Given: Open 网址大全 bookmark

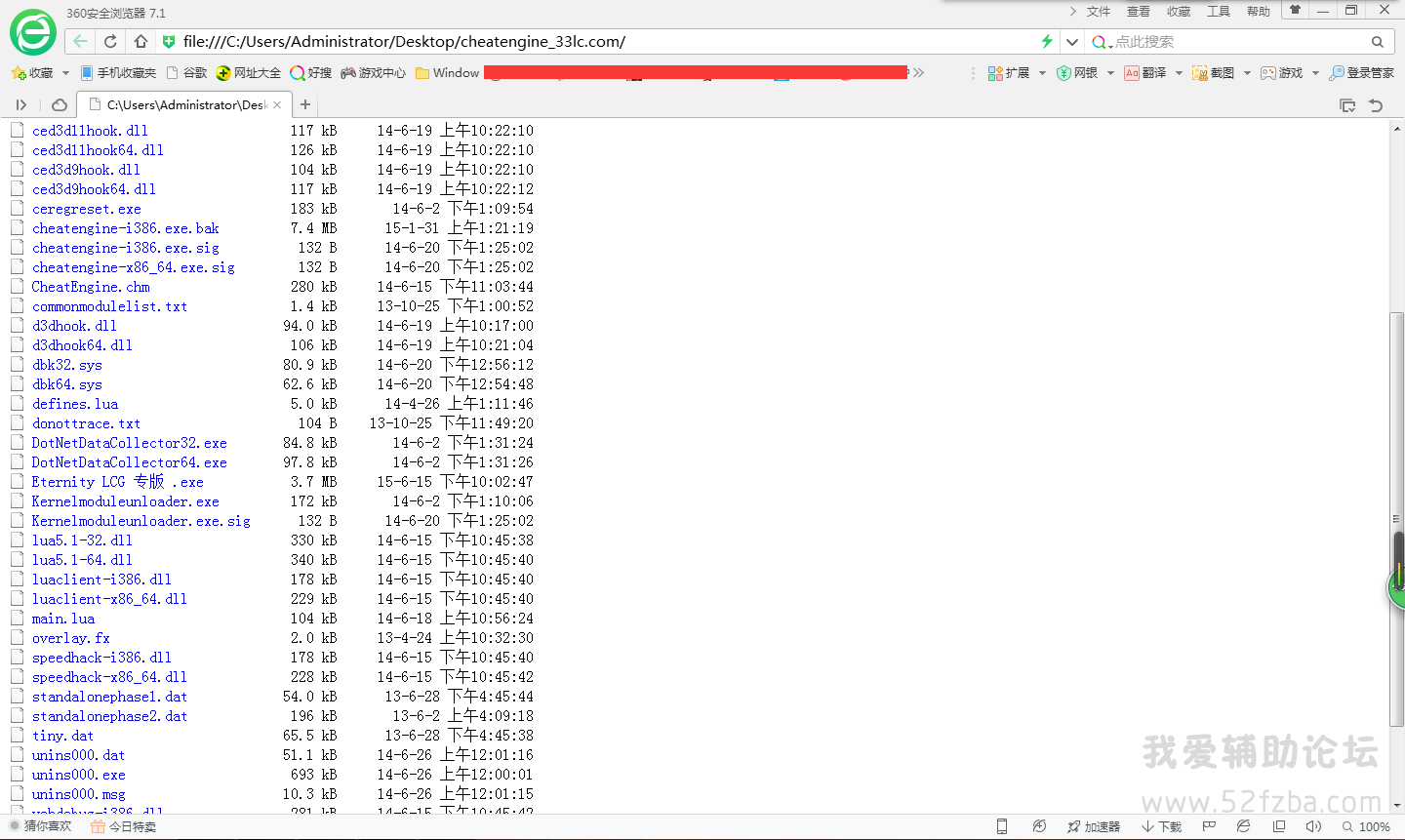Looking at the screenshot, I should click(x=249, y=73).
